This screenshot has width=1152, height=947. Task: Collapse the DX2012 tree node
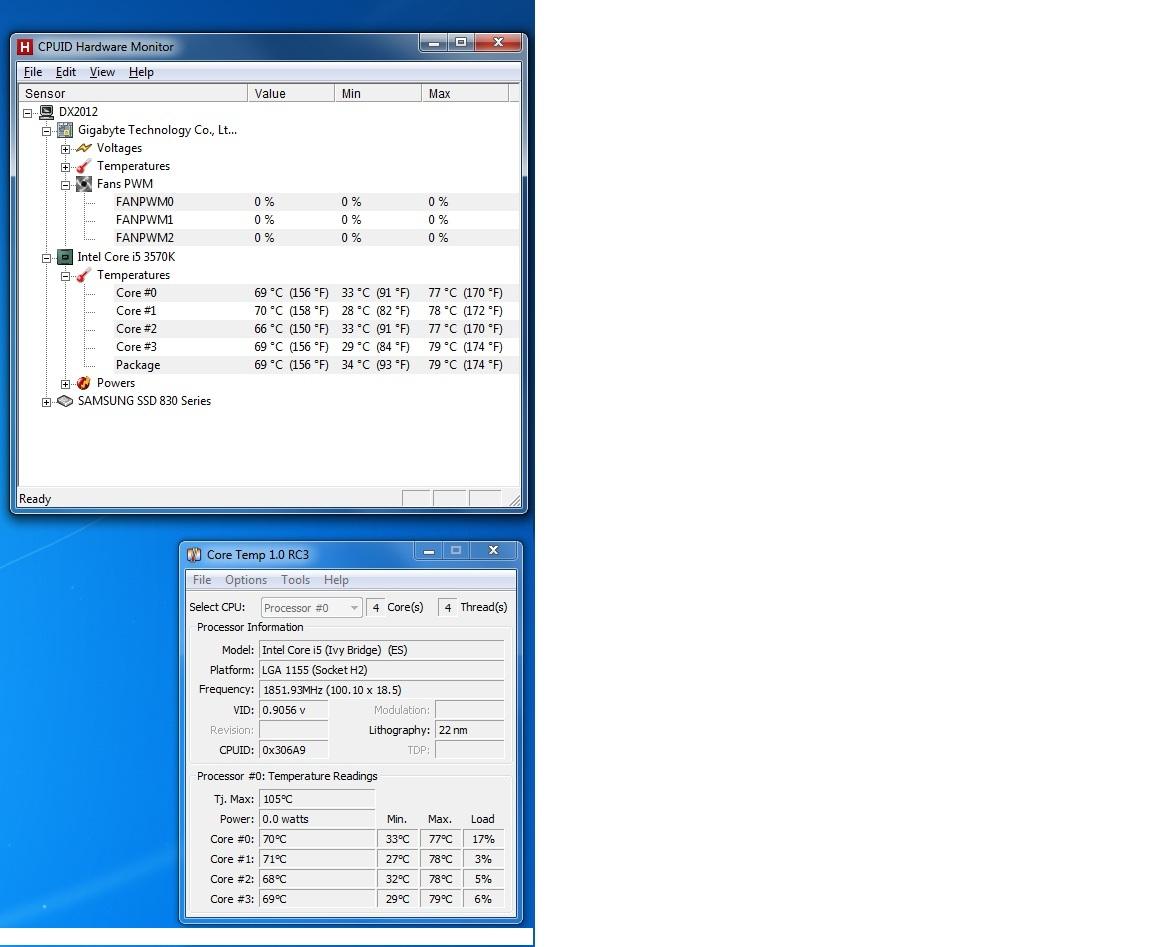[x=27, y=113]
